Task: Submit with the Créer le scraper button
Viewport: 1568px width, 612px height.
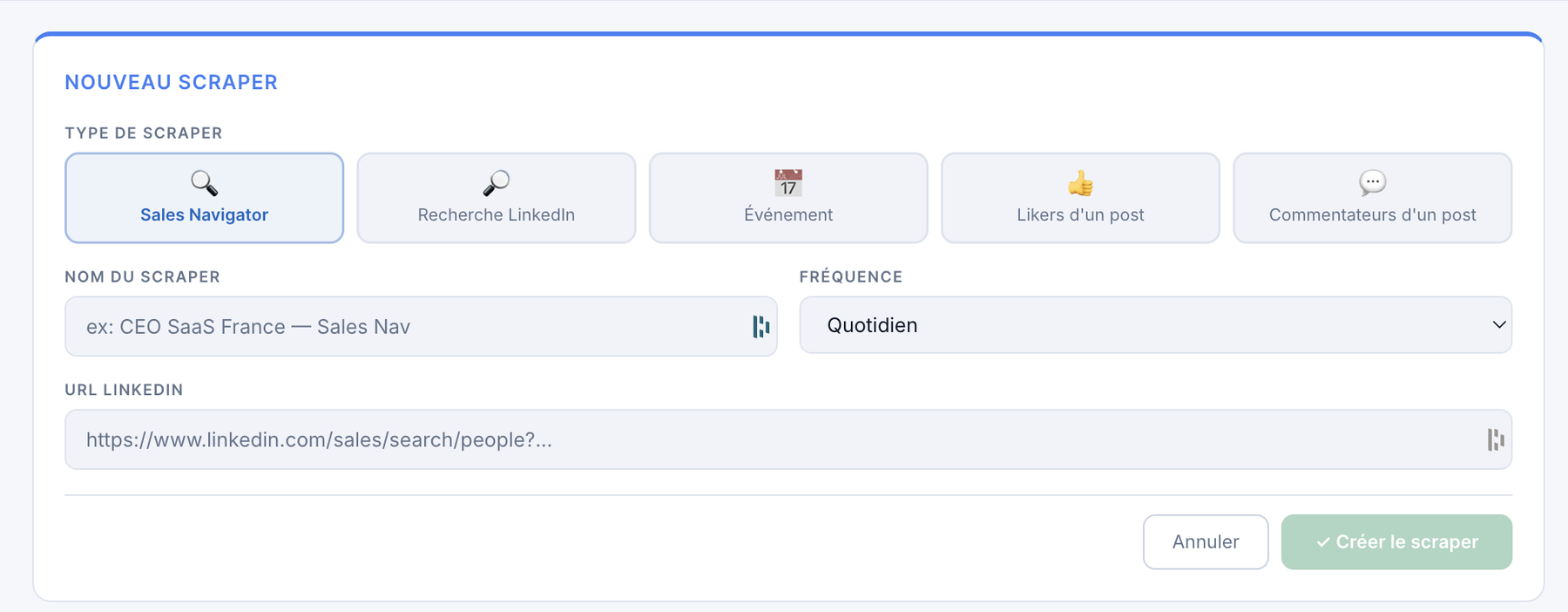Action: (1396, 542)
